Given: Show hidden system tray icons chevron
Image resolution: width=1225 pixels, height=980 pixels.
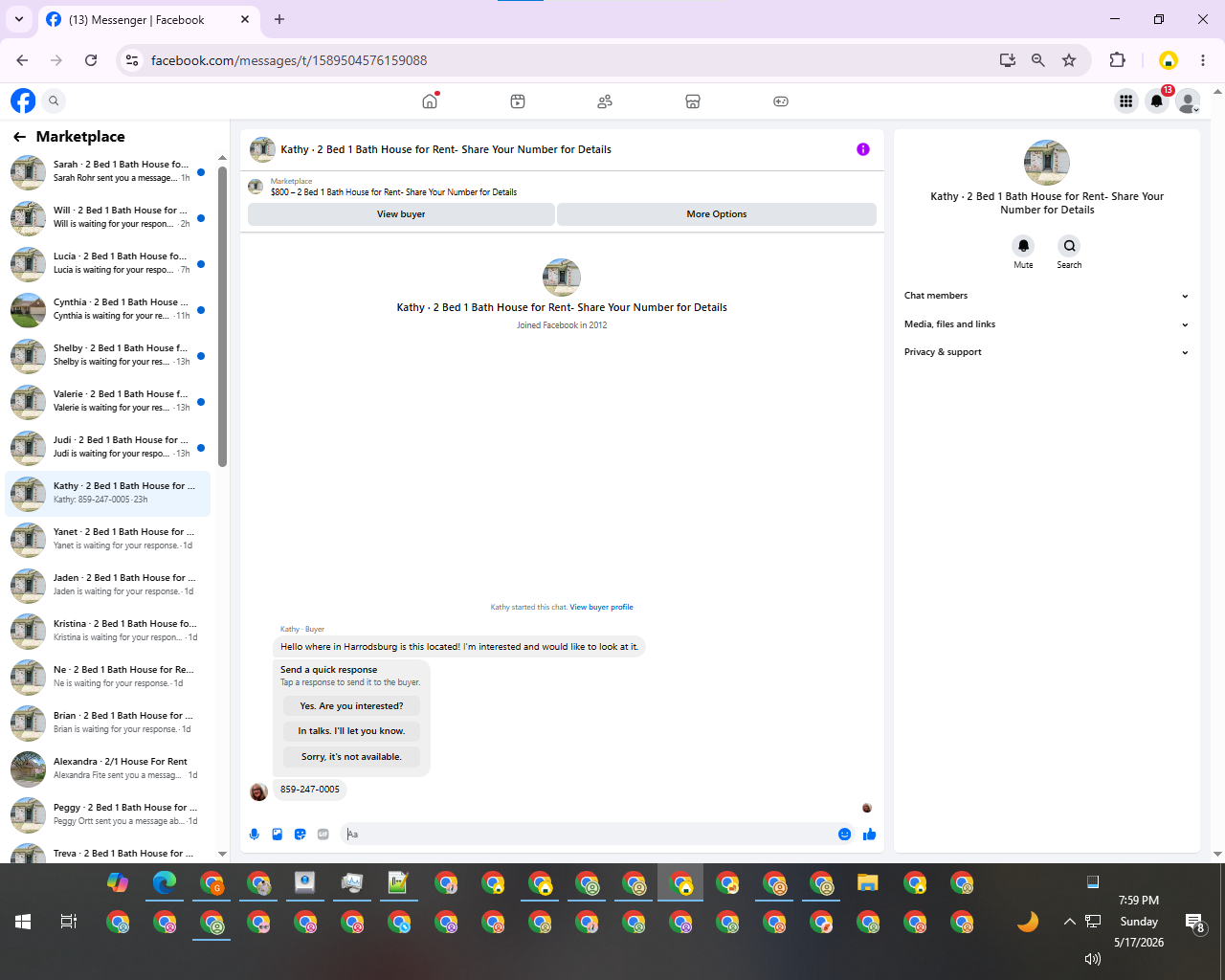Looking at the screenshot, I should pyautogui.click(x=1069, y=922).
